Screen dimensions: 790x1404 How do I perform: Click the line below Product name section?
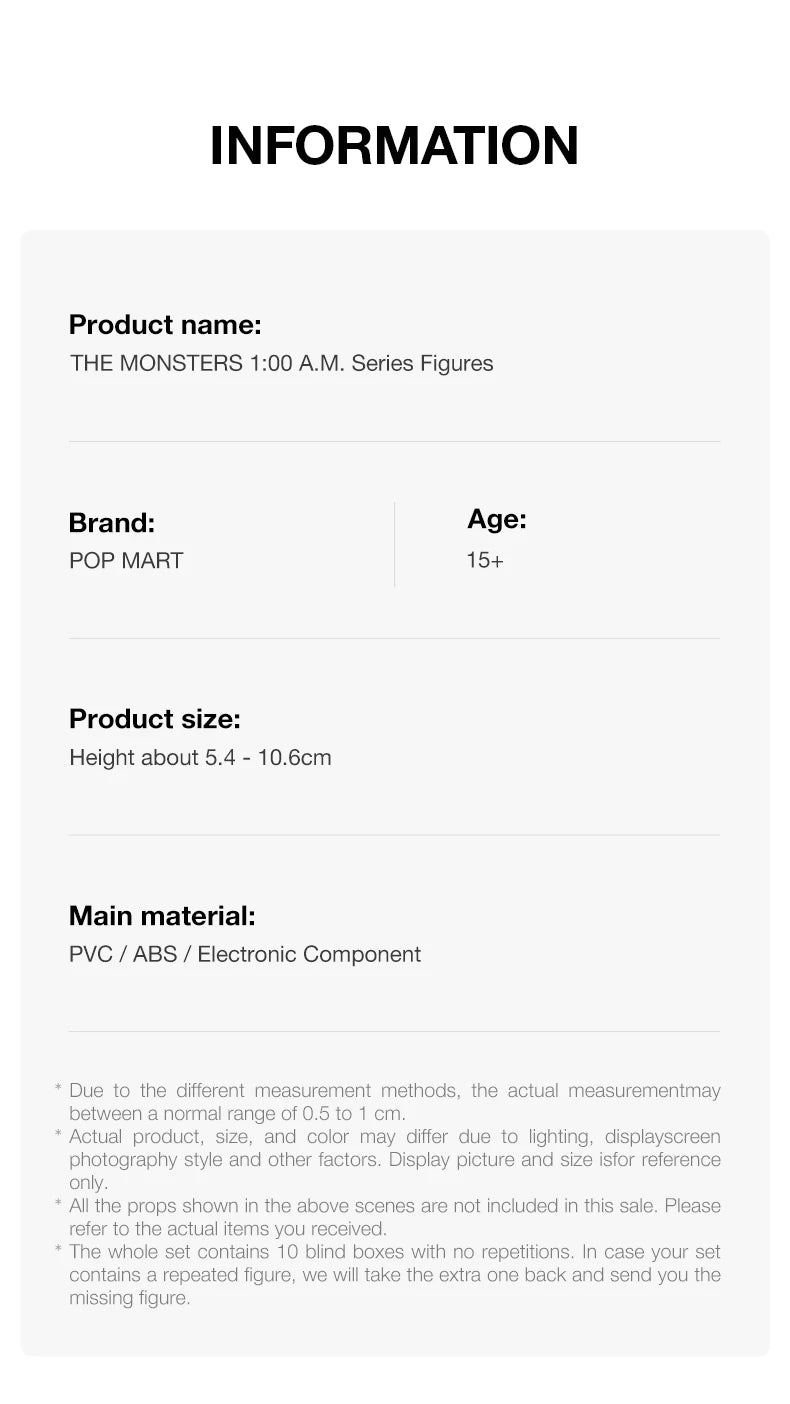click(394, 441)
